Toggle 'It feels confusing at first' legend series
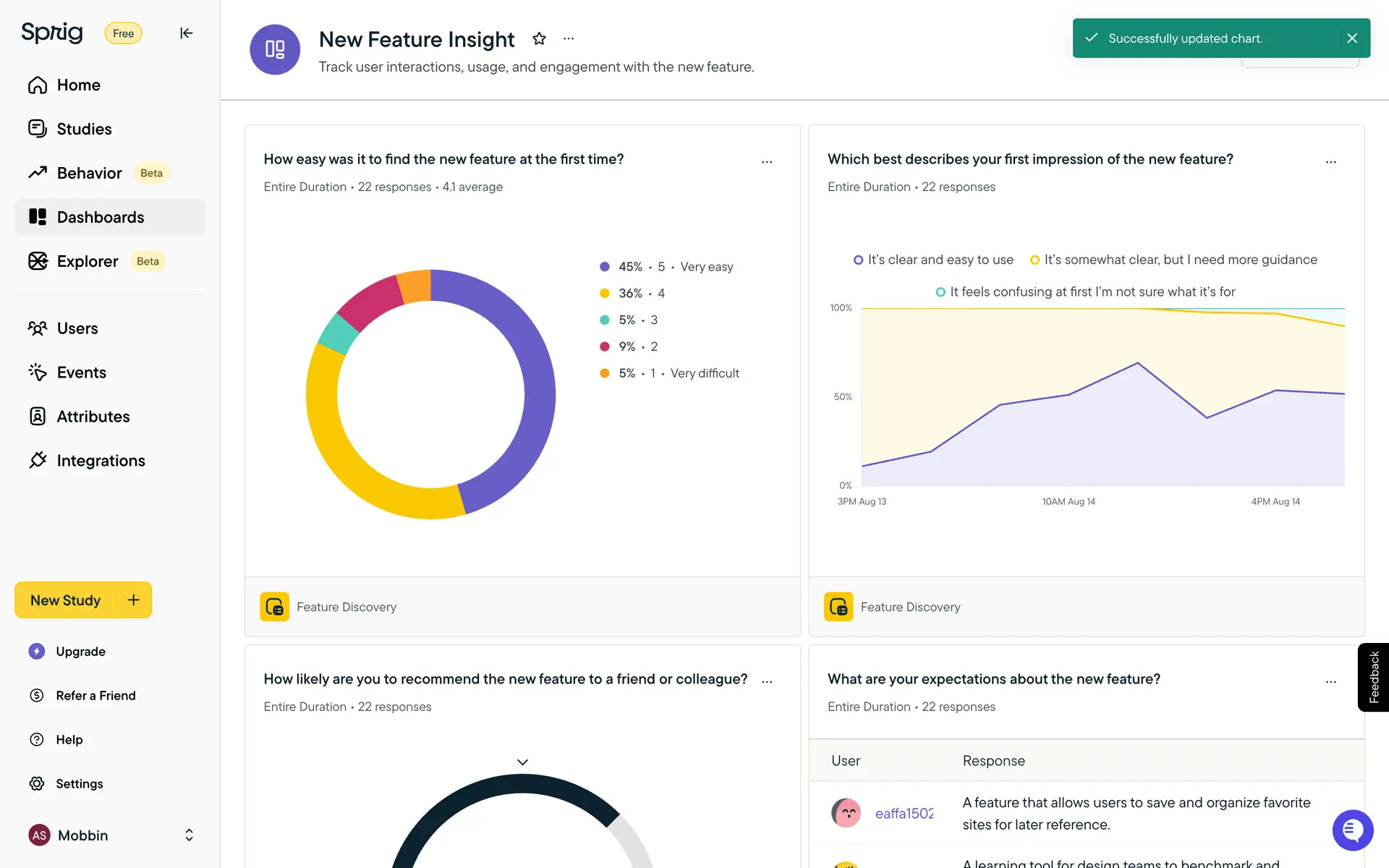The height and width of the screenshot is (868, 1389). pos(1085,292)
